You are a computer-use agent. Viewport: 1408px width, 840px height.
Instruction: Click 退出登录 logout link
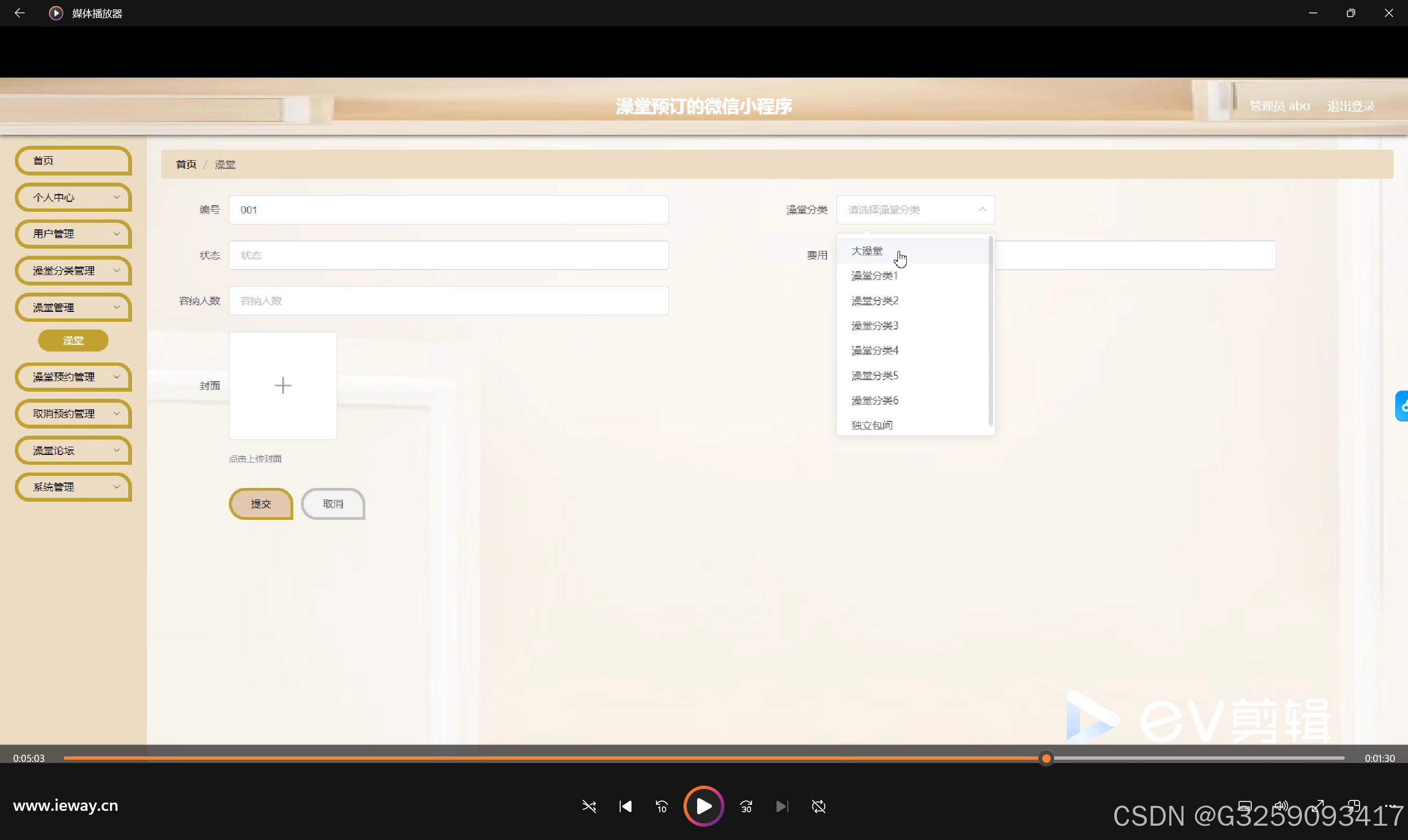click(x=1351, y=106)
